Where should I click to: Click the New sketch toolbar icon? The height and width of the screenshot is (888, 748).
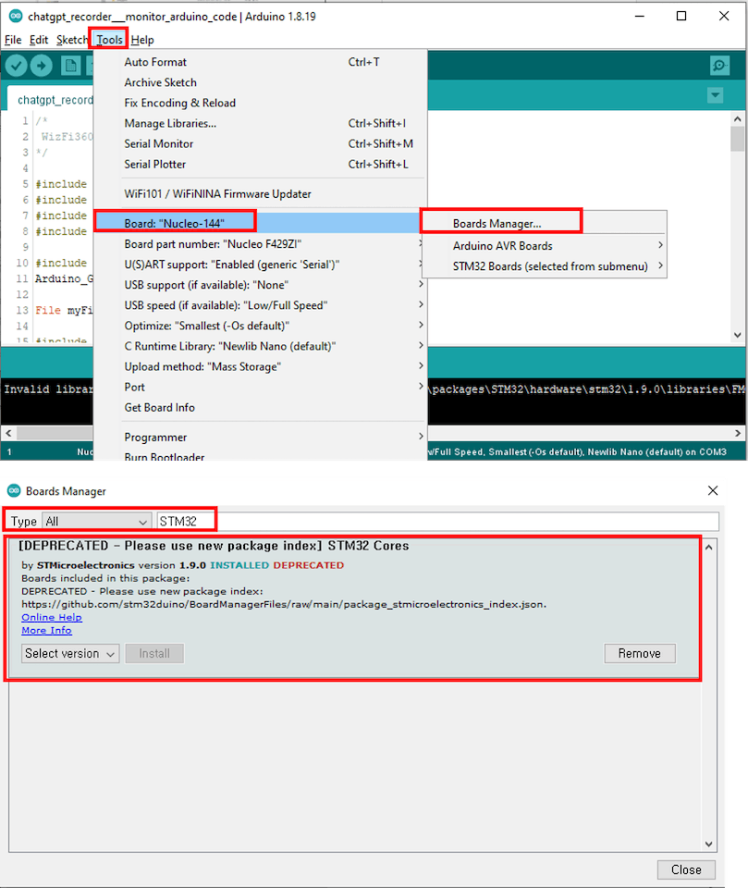tap(71, 66)
